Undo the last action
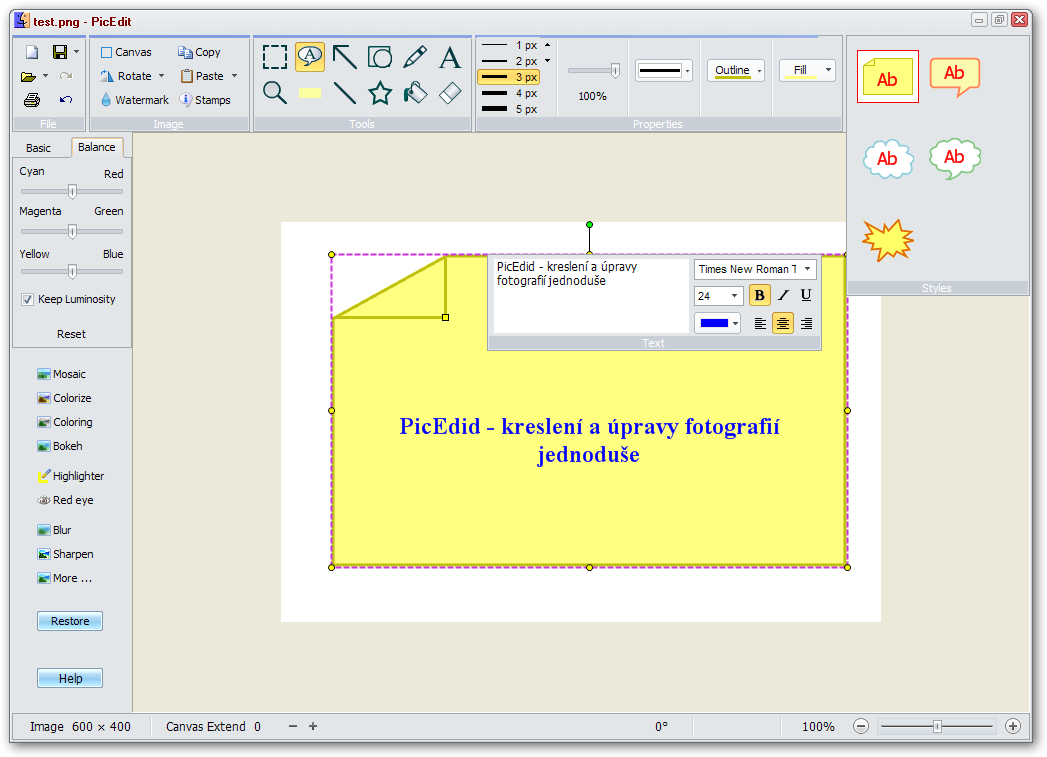 click(x=65, y=100)
